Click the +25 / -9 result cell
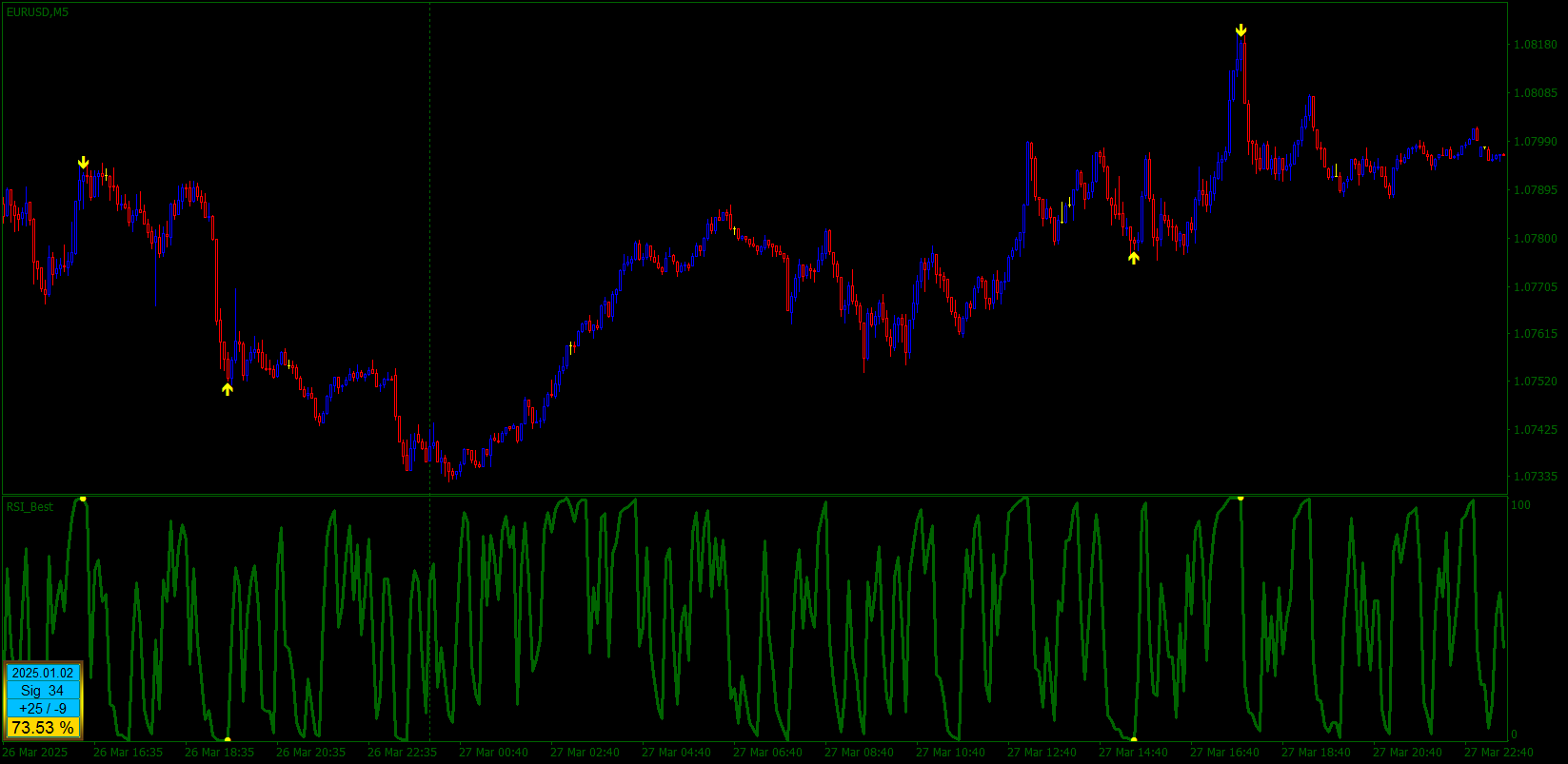 (43, 709)
